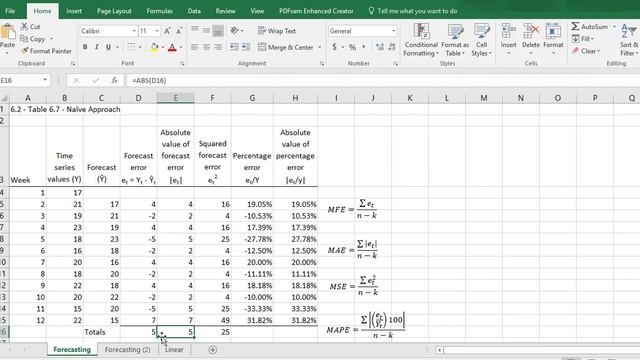
Task: Switch to the Linear sheet tab
Action: point(174,349)
